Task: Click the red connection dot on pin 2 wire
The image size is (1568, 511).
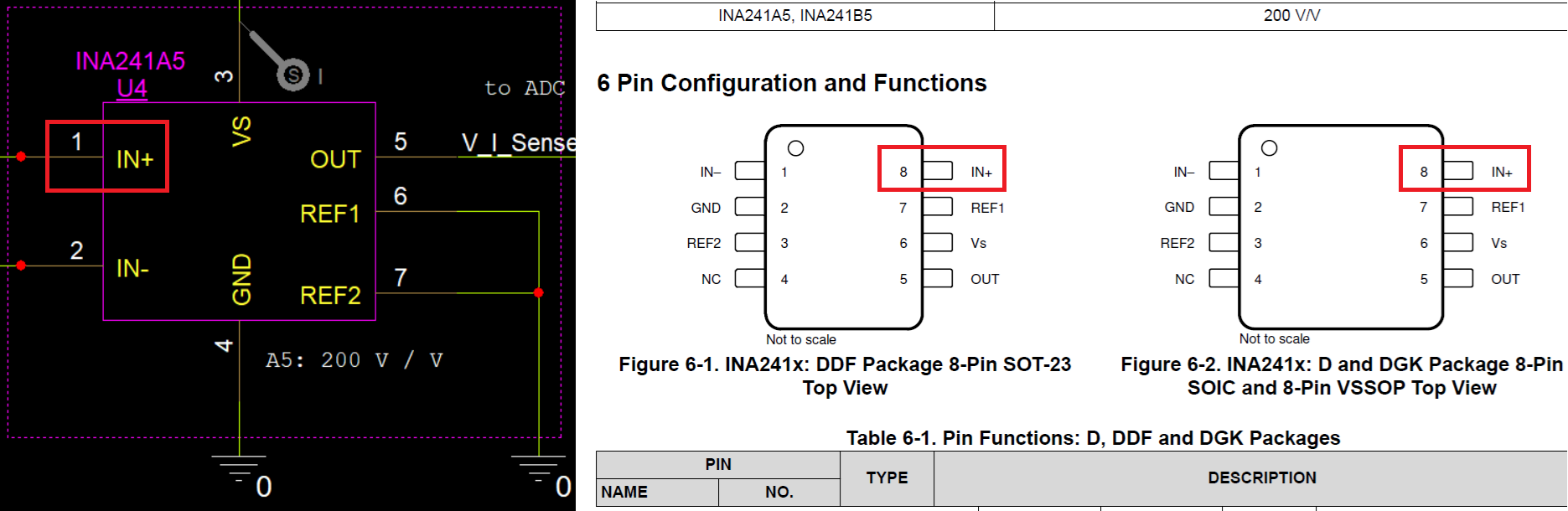Action: tap(21, 266)
